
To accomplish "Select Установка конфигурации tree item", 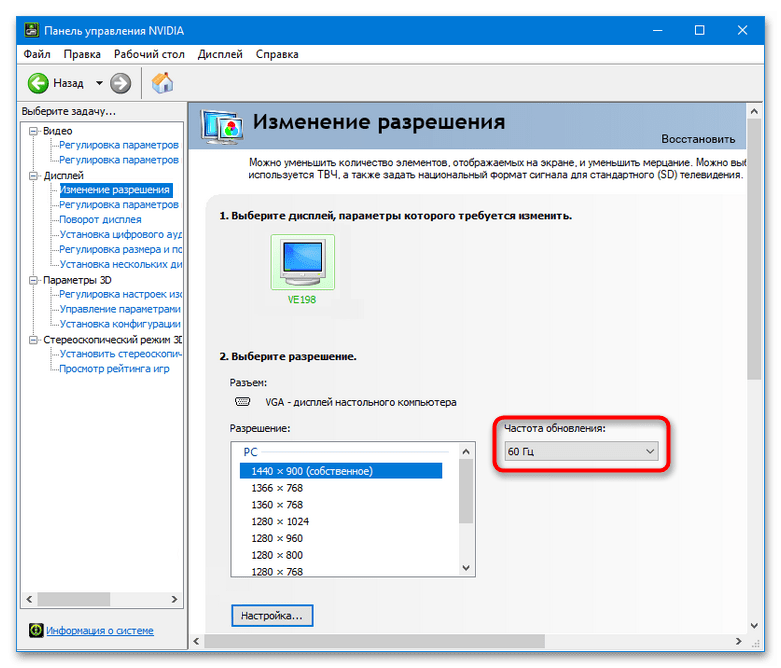I will 120,324.
